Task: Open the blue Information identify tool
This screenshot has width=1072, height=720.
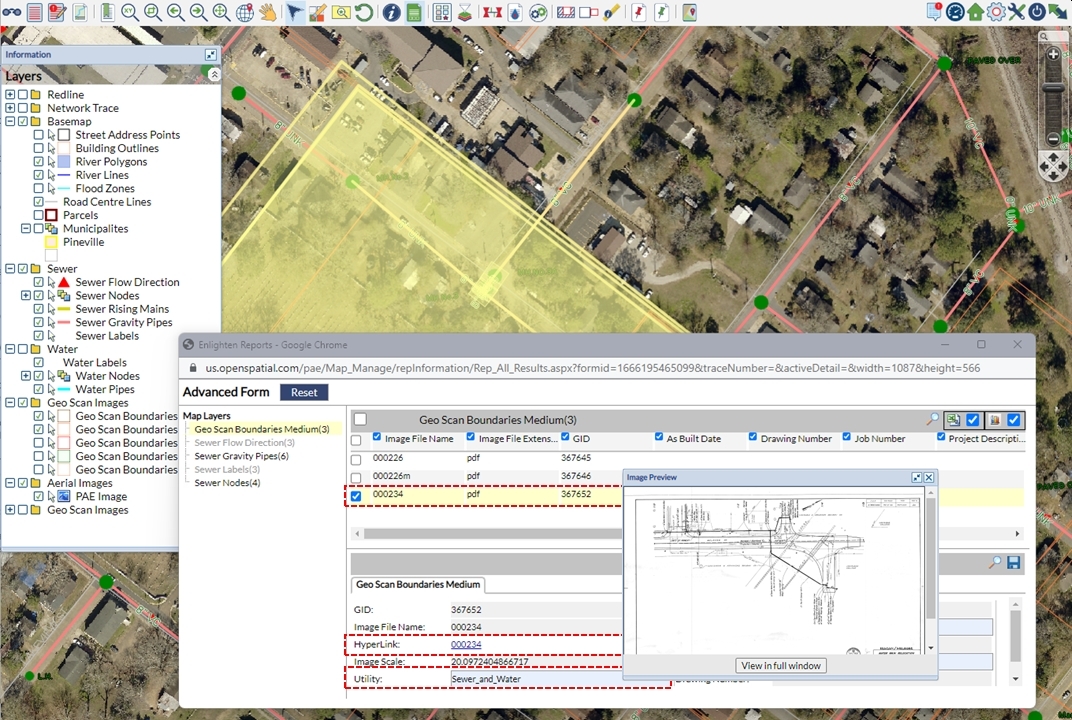Action: click(391, 12)
